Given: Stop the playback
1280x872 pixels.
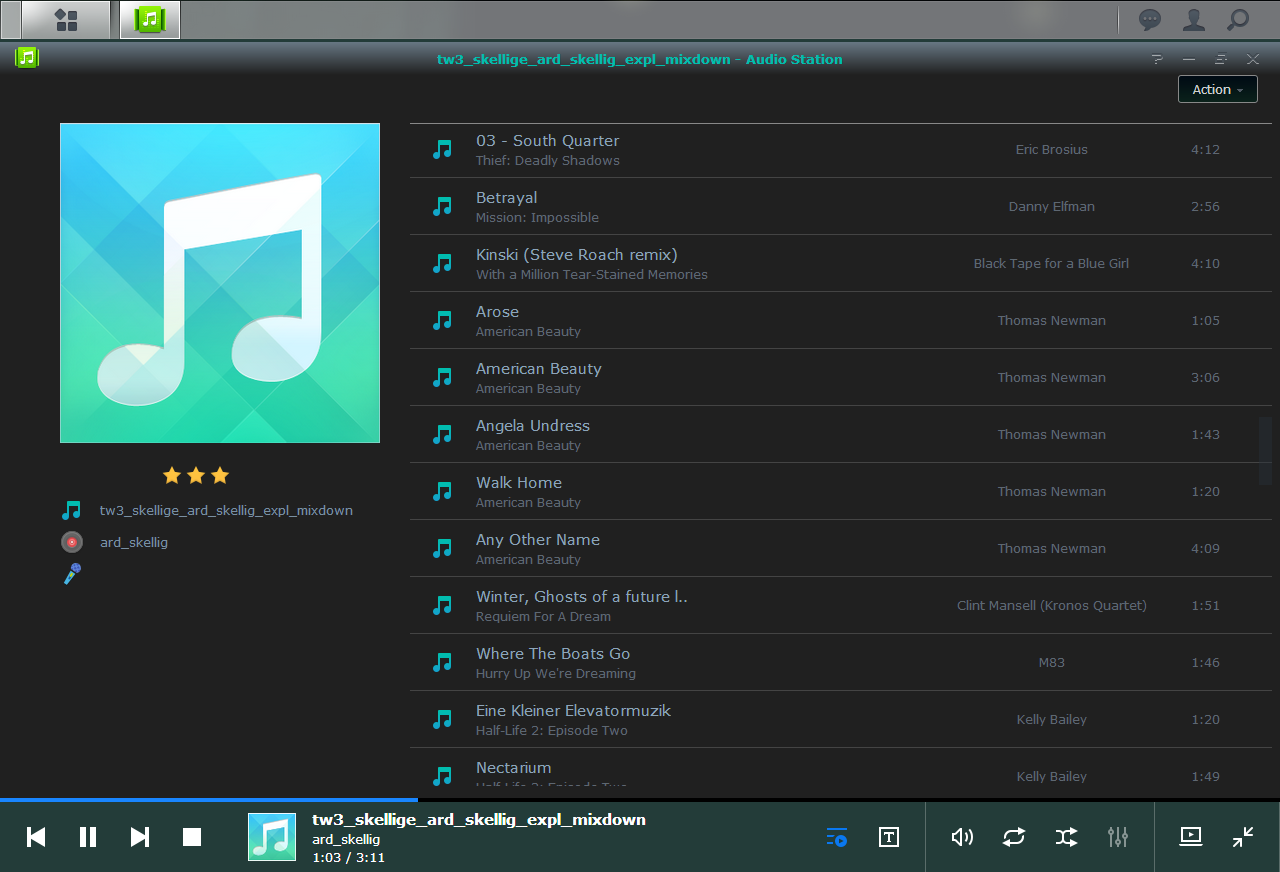Looking at the screenshot, I should click(192, 837).
